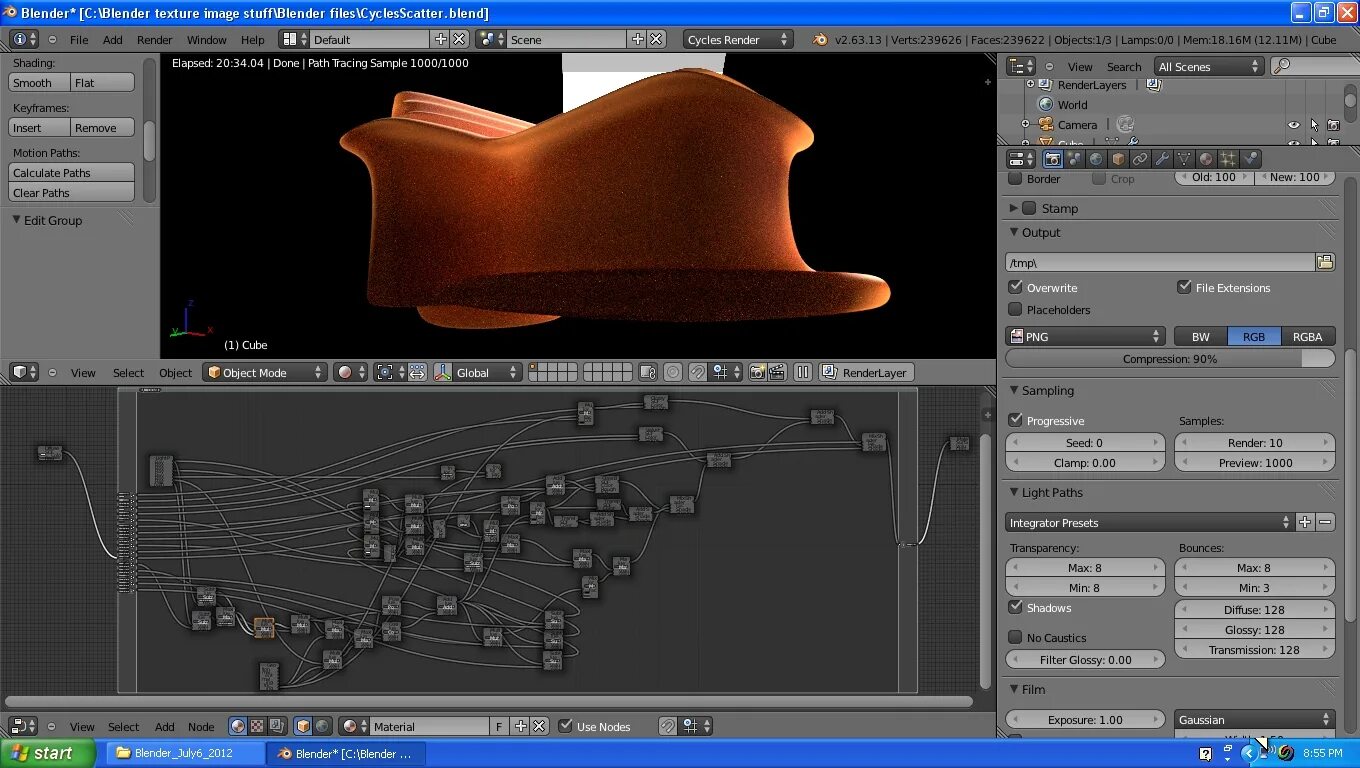Select material nodes tree type icon

tap(238, 726)
